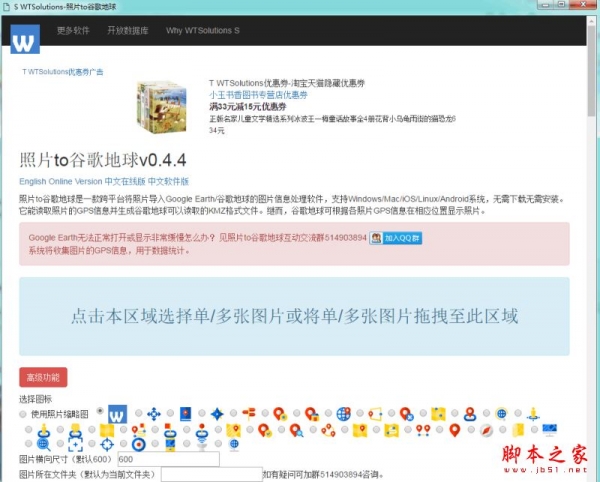This screenshot has height=482, width=600.
Task: Pick the dashed focus frame plus icon
Action: [75, 445]
